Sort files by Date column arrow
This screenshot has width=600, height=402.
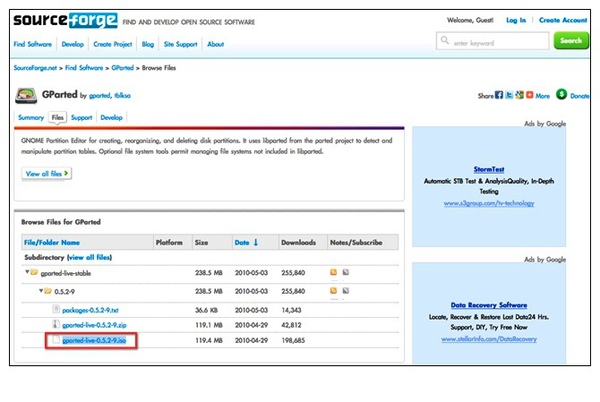(x=256, y=242)
